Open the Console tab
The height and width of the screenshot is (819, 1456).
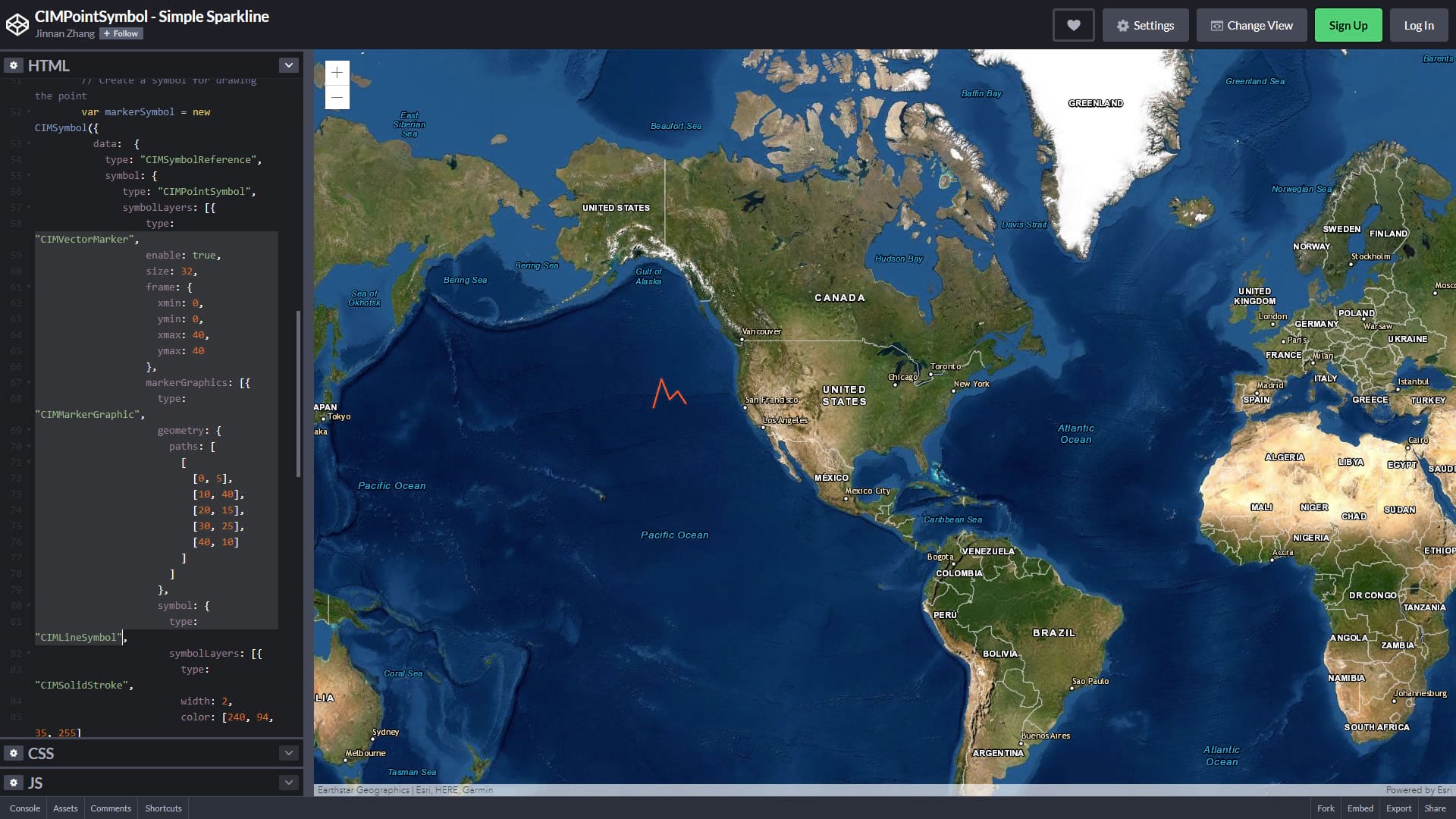(x=25, y=808)
